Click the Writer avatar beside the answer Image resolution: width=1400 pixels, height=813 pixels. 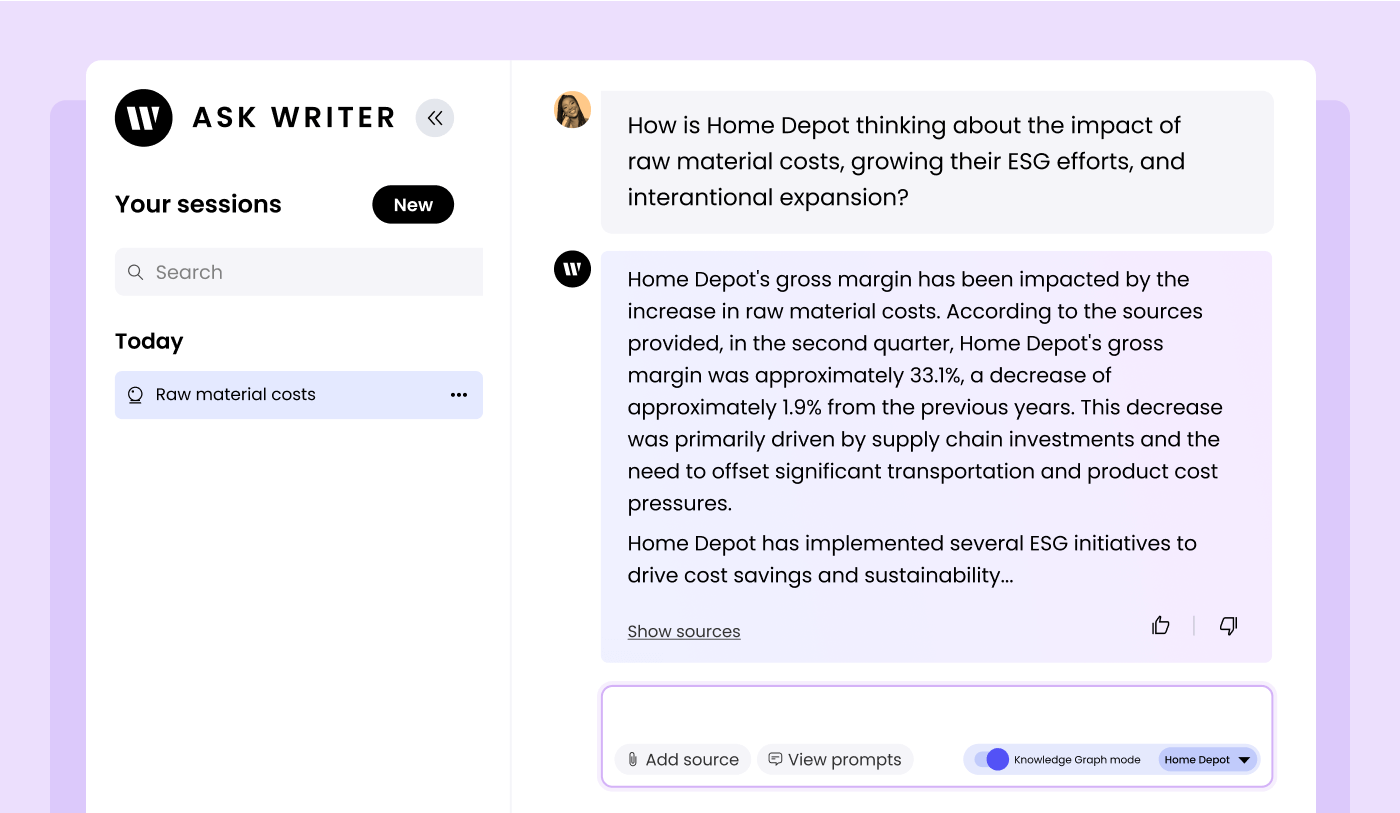pos(573,269)
